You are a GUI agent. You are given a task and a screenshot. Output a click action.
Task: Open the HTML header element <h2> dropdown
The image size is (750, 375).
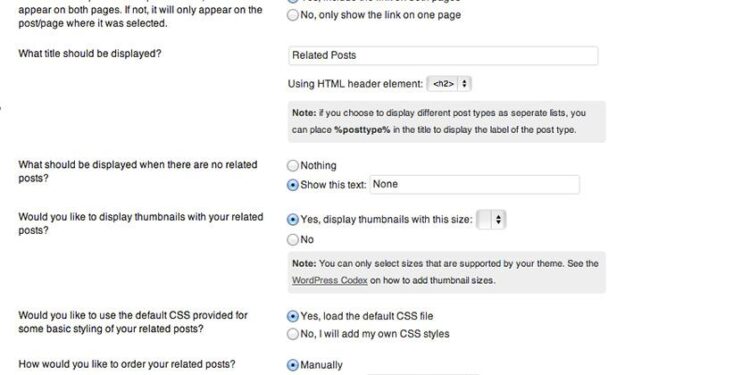pyautogui.click(x=449, y=84)
